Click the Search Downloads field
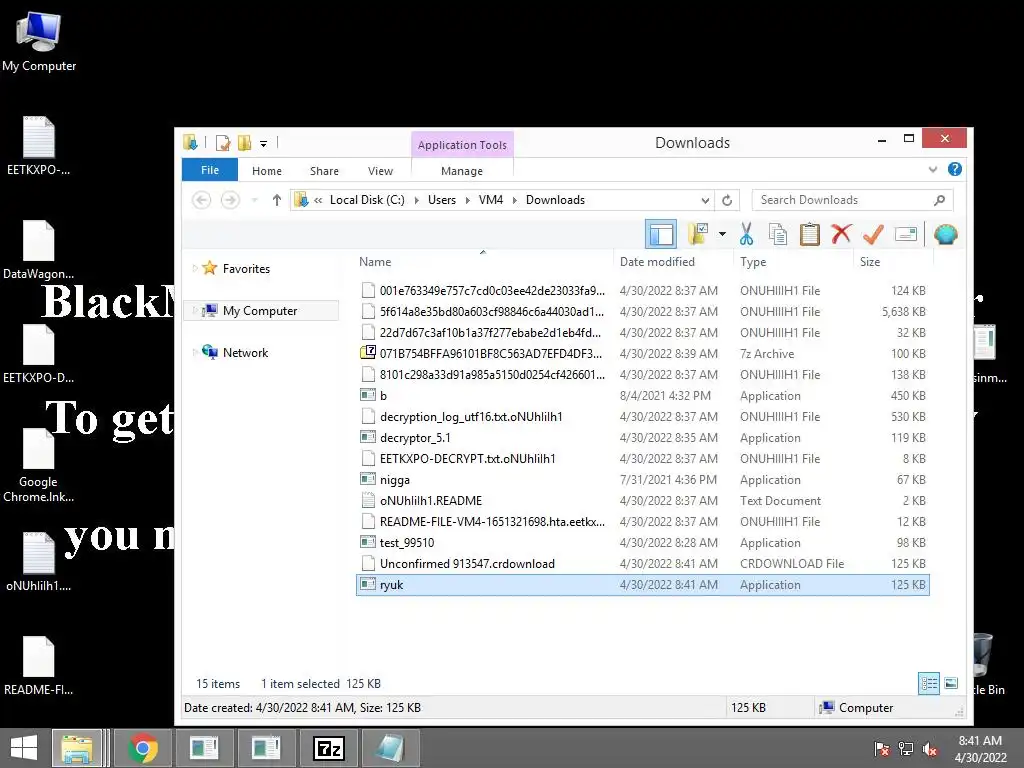Screen dimensions: 1024x768 (852, 200)
